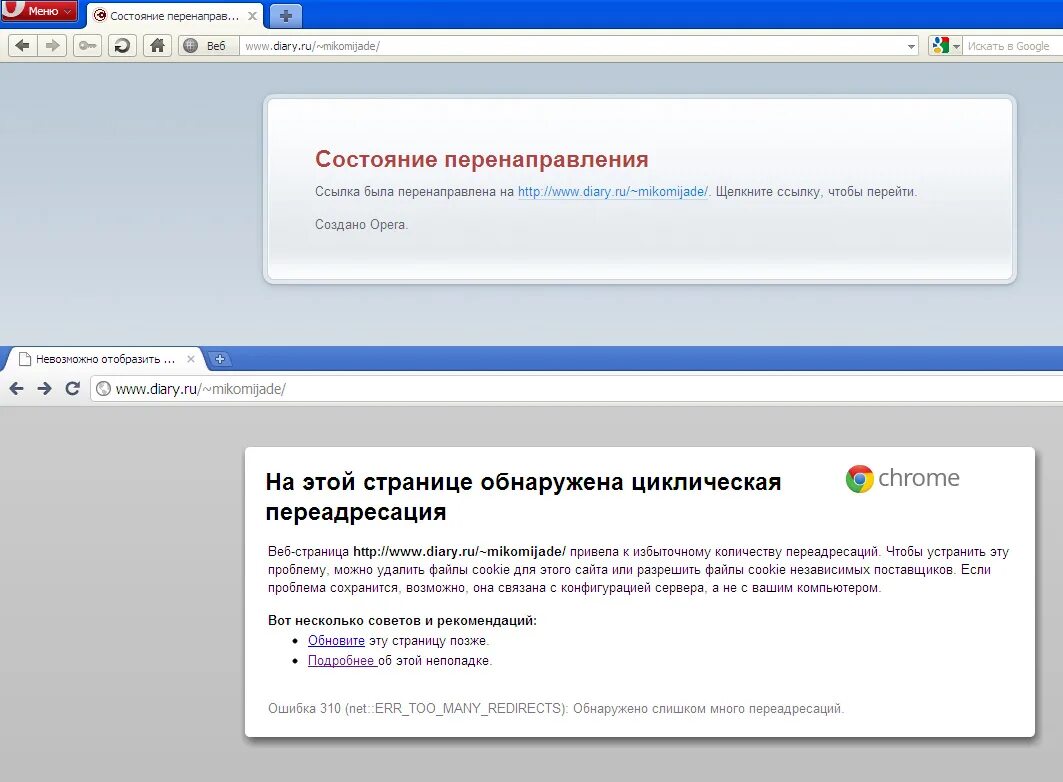Go back in Opera toolbar
The height and width of the screenshot is (782, 1063).
point(22,45)
